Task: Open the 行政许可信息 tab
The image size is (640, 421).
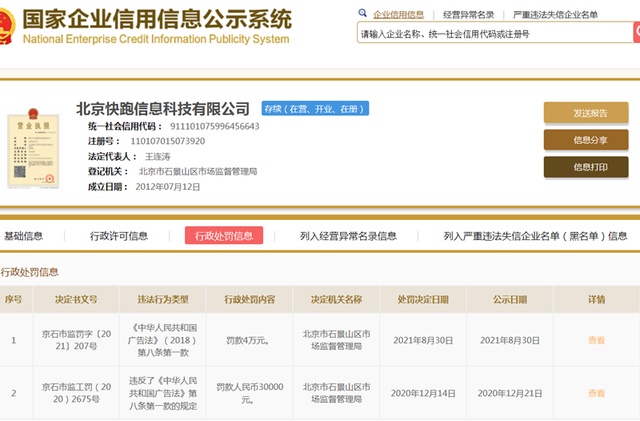Action: coord(119,236)
